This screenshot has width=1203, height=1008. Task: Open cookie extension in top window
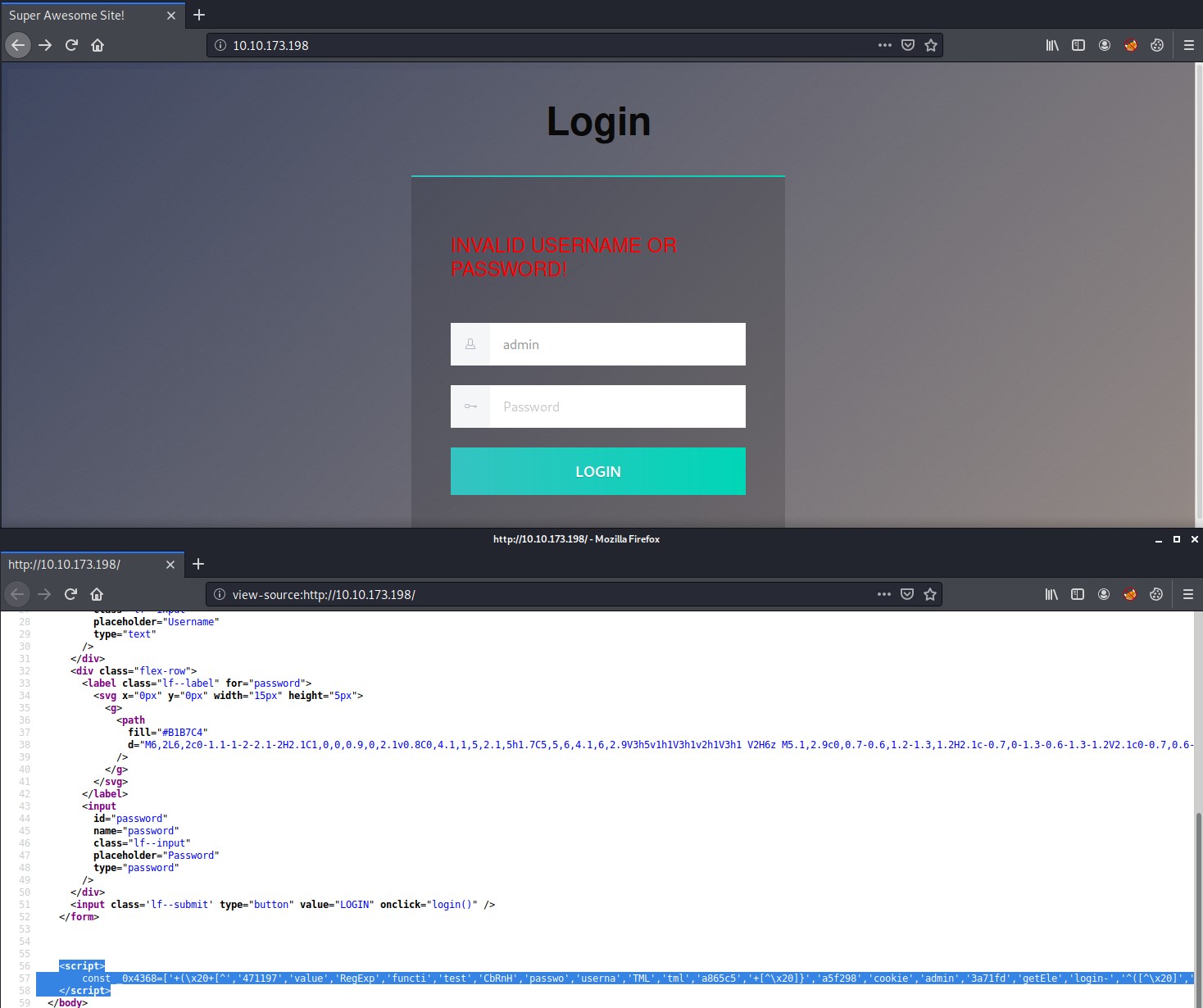click(1157, 45)
